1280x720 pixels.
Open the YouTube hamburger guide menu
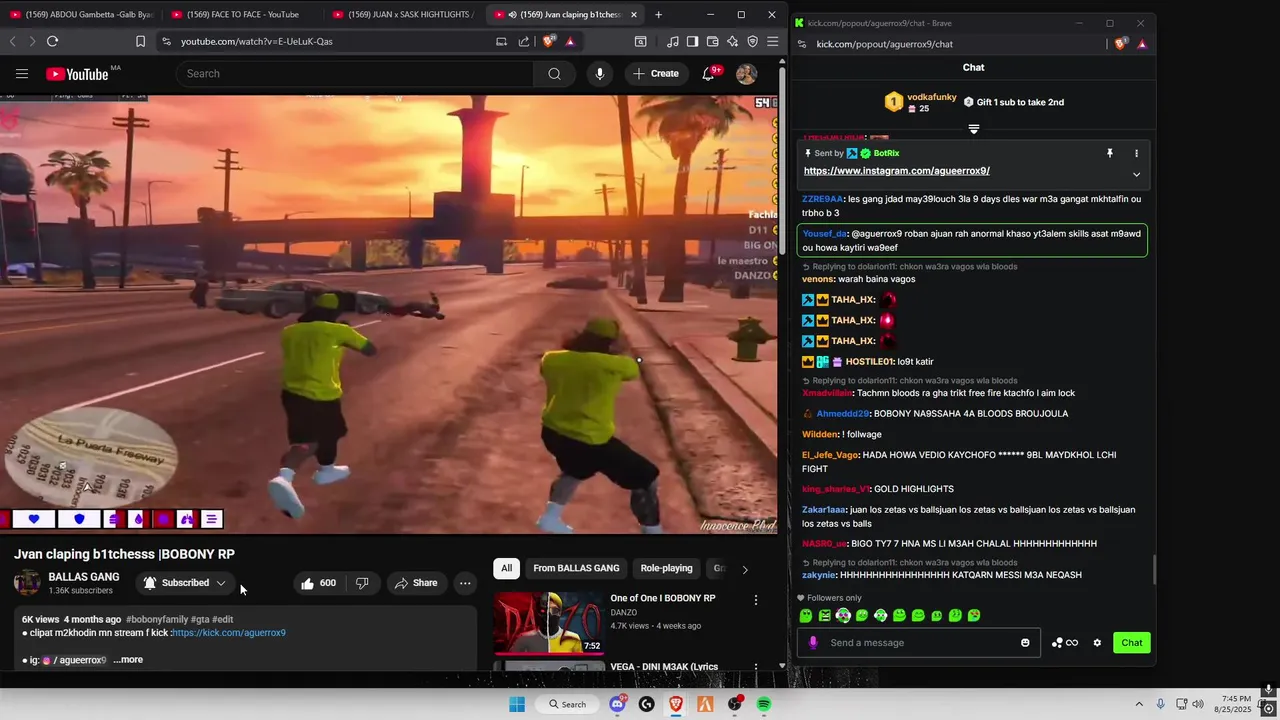[22, 73]
